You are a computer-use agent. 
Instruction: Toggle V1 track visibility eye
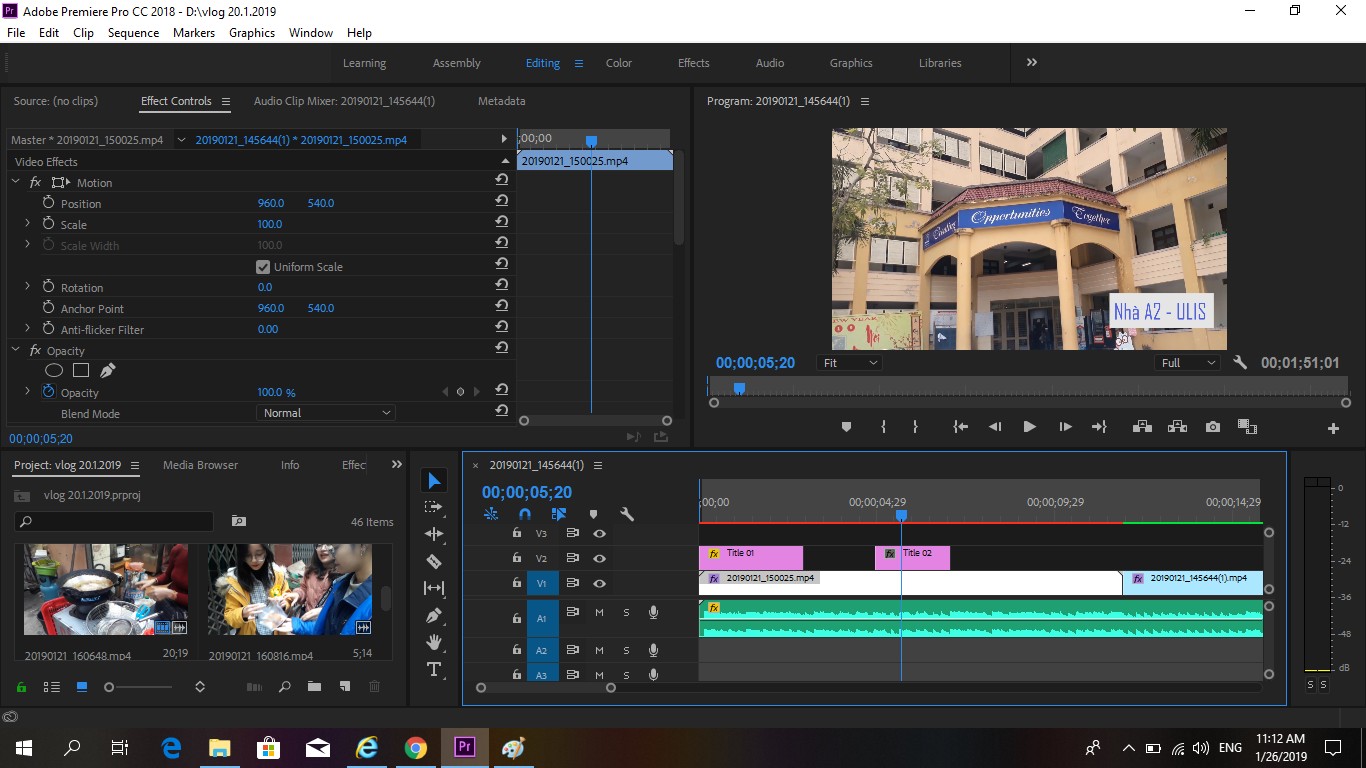(x=599, y=583)
